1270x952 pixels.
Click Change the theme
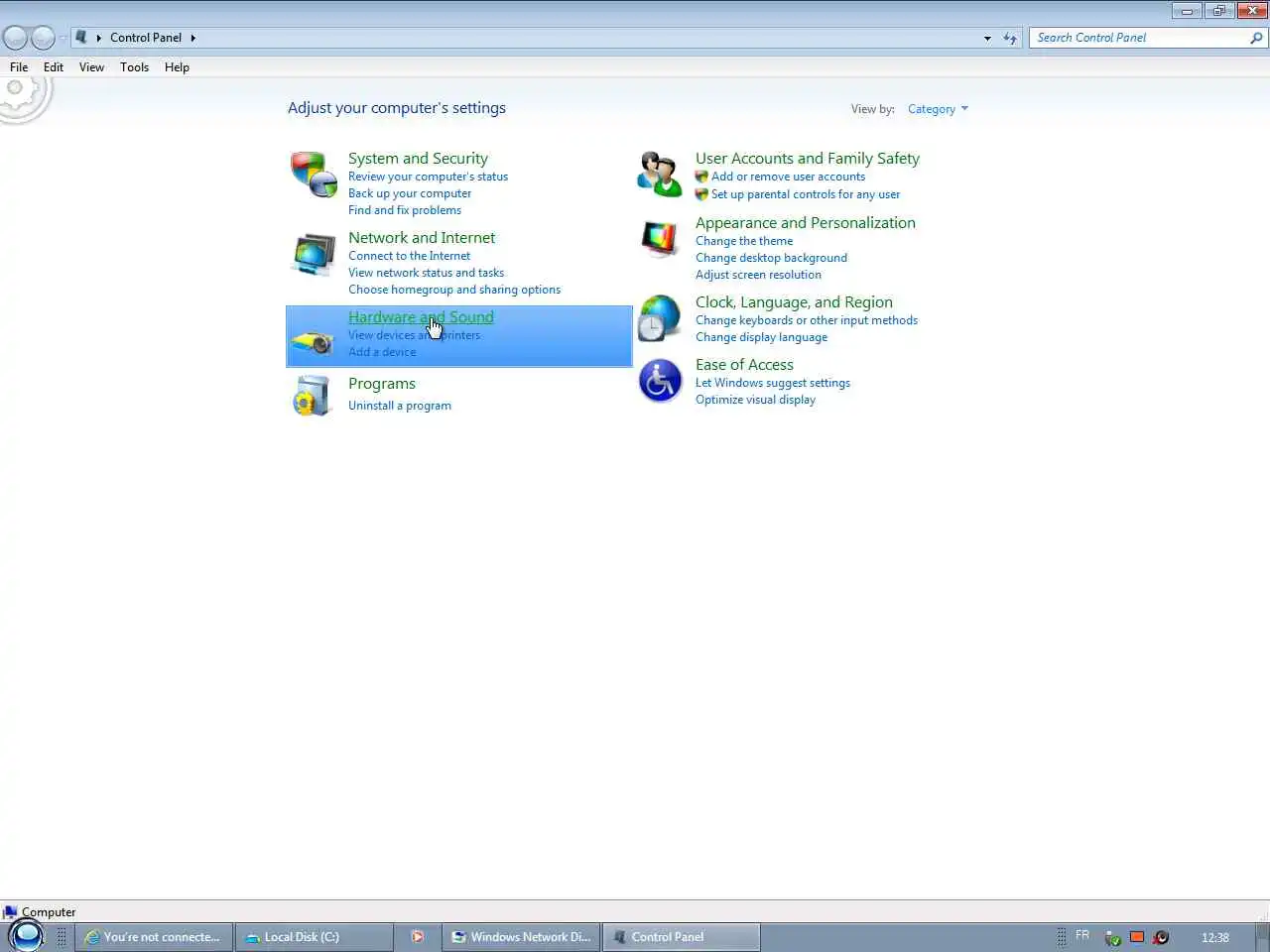coord(744,241)
